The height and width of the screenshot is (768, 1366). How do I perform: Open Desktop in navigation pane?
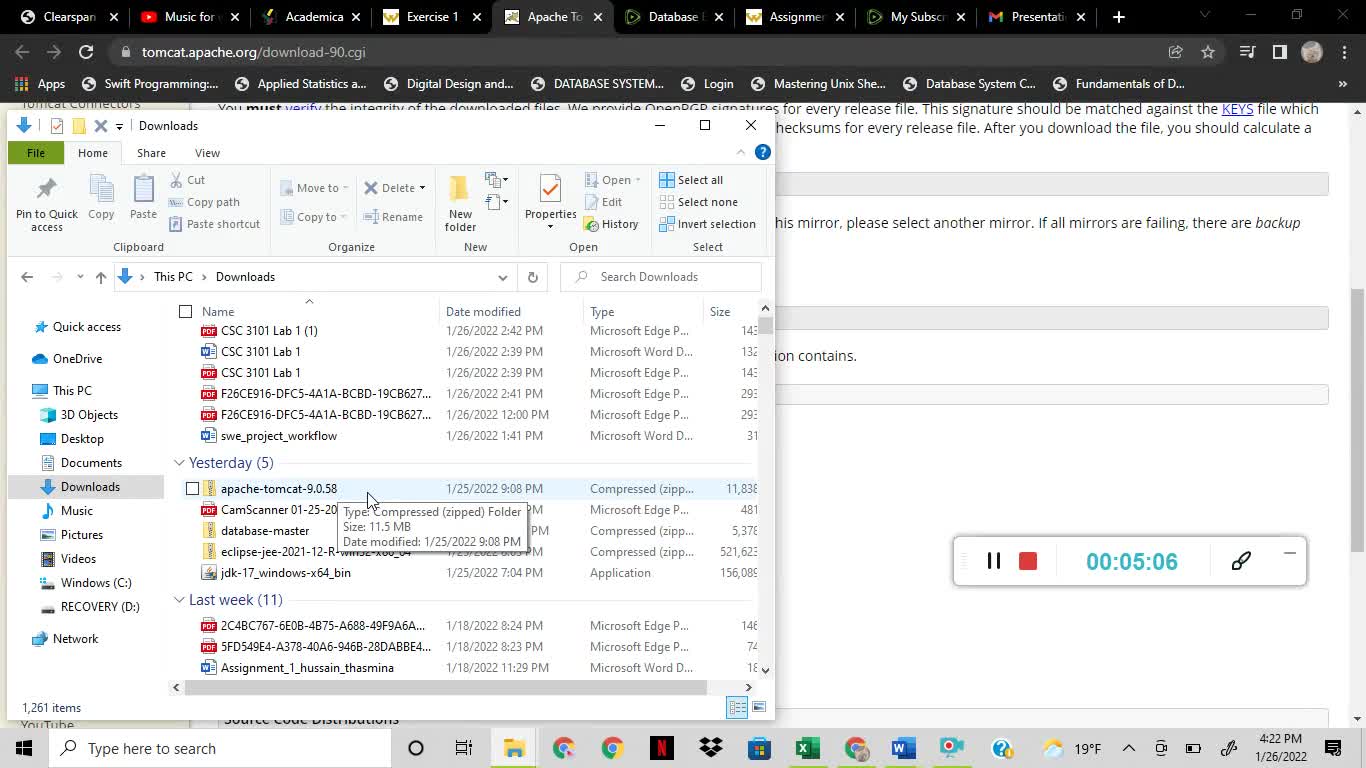pos(82,439)
